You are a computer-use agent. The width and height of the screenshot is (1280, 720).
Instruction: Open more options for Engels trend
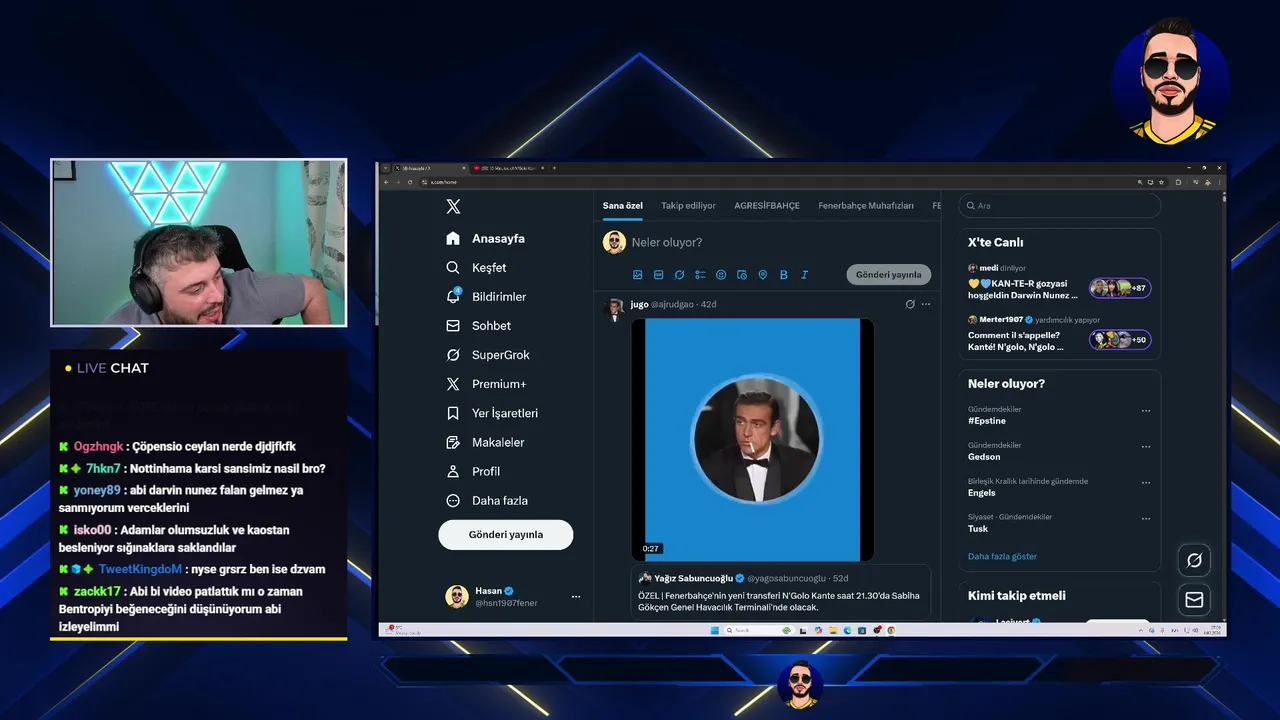click(x=1146, y=482)
